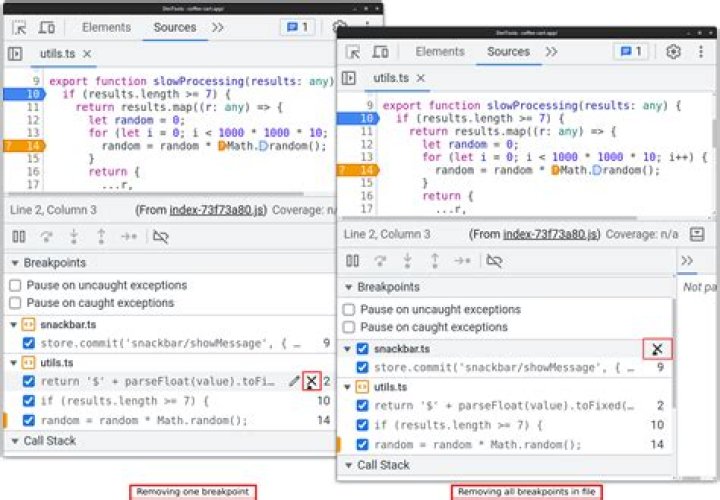Toggle Pause on uncaught exceptions in right window

click(x=349, y=310)
